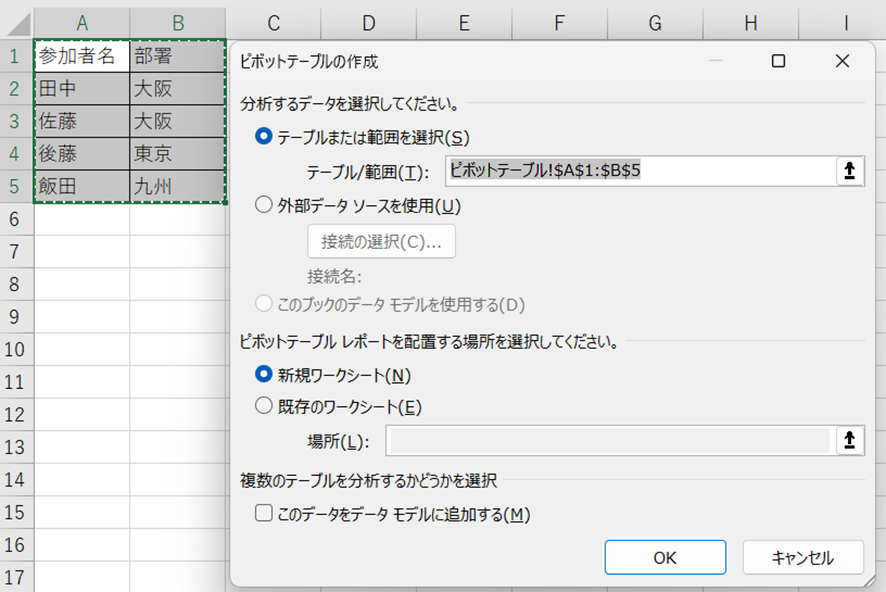Click the collapse-dialog arrow beside Table/Range field

click(x=849, y=171)
